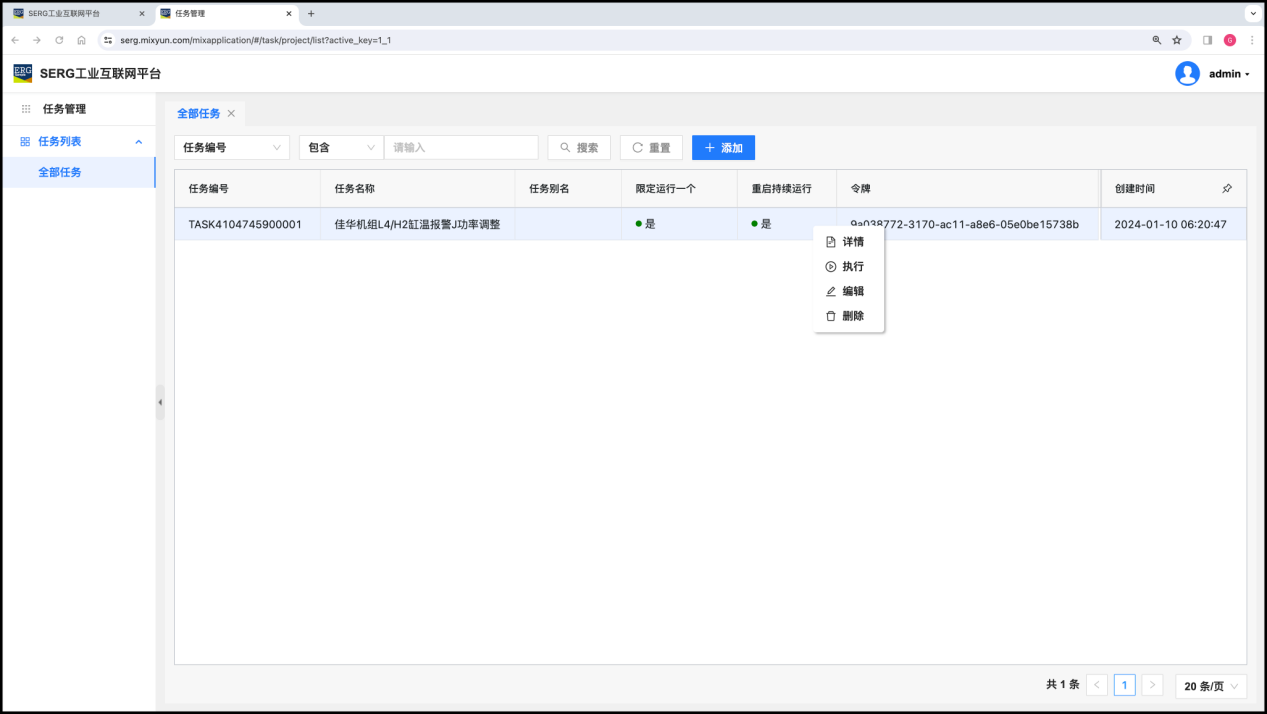
Task: Close the 全部任务 tab
Action: point(231,114)
